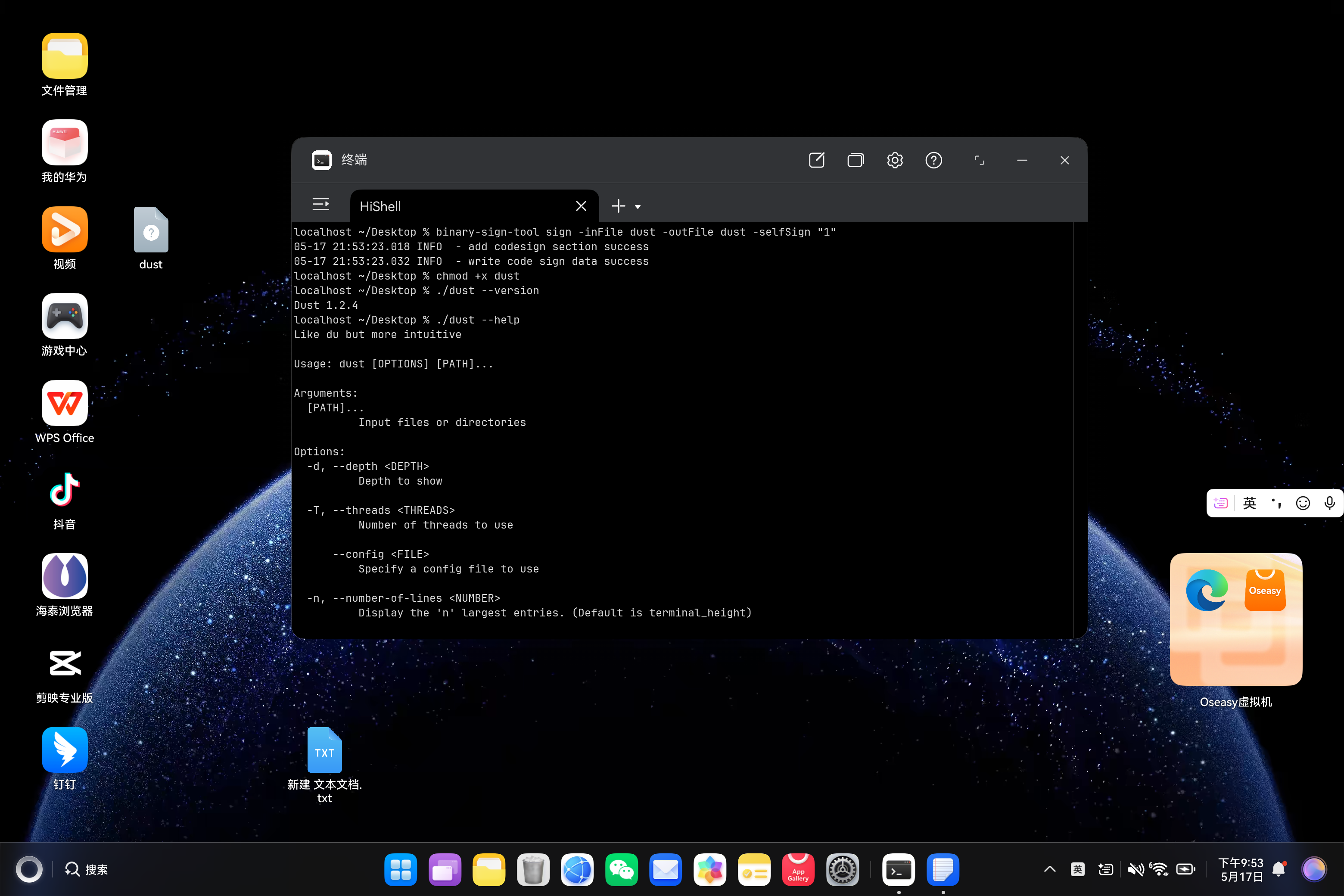Open the purple multitasking dock icon
Image resolution: width=1344 pixels, height=896 pixels.
click(x=445, y=870)
